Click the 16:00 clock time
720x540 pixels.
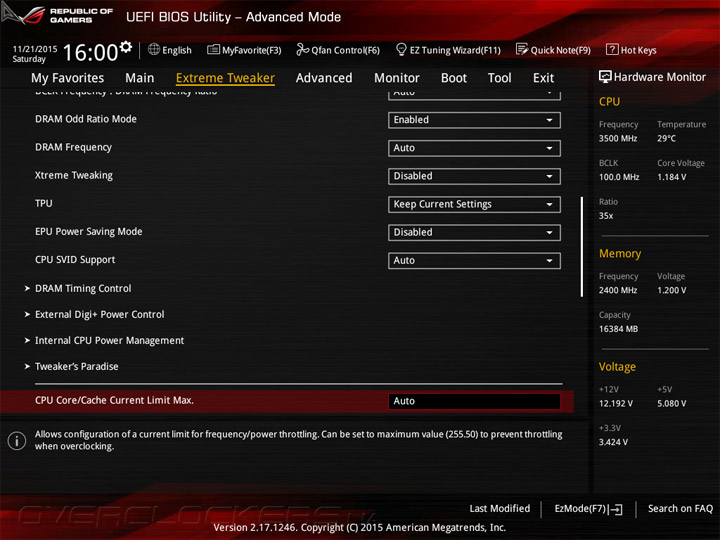[x=90, y=52]
